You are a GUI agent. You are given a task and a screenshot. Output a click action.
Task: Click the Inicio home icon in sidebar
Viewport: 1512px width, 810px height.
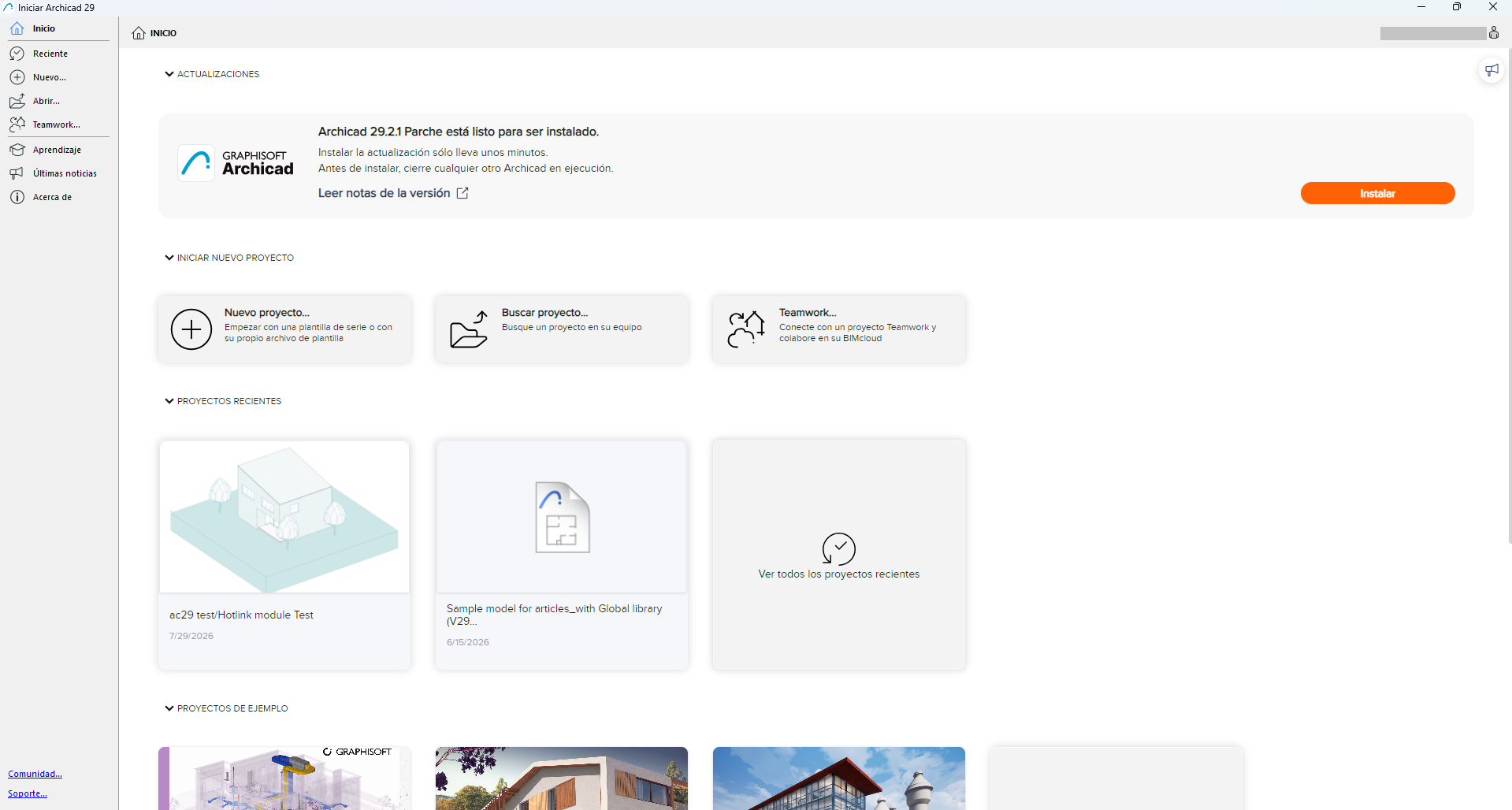[17, 28]
